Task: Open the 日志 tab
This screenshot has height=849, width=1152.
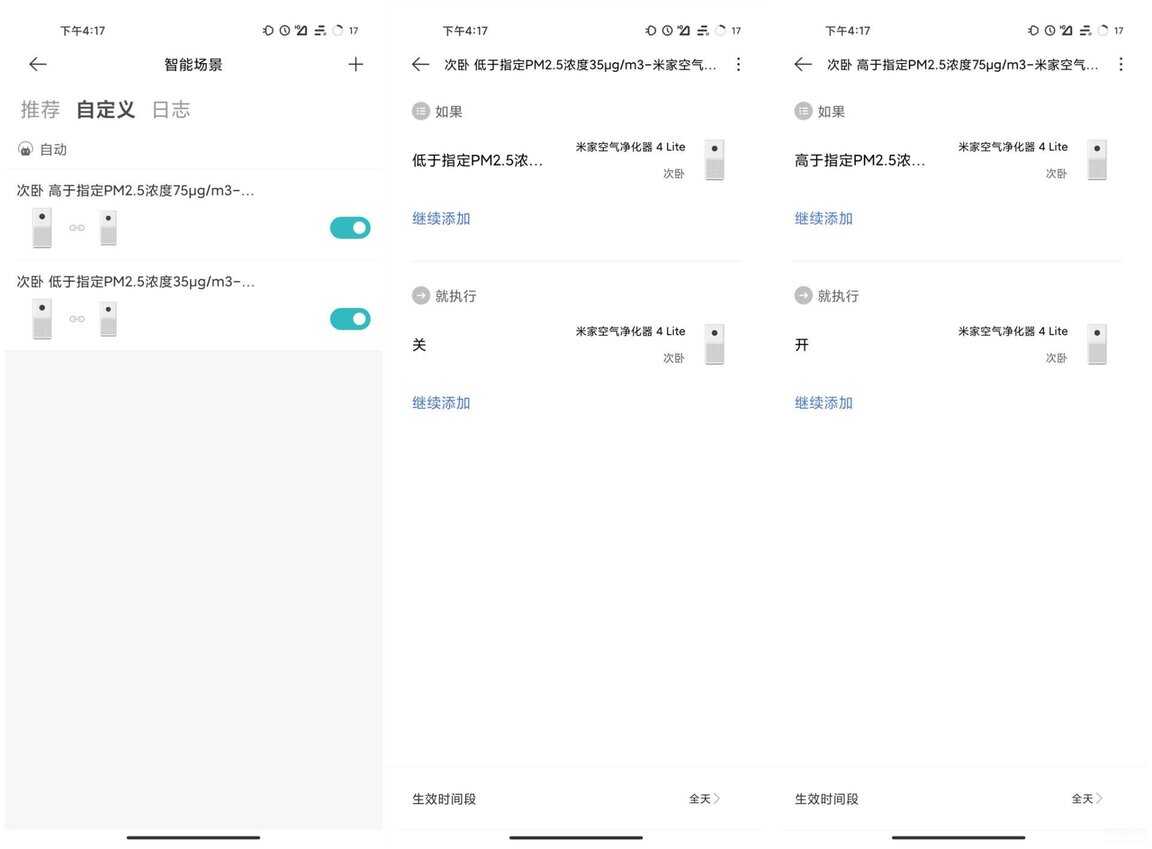Action: (x=170, y=109)
